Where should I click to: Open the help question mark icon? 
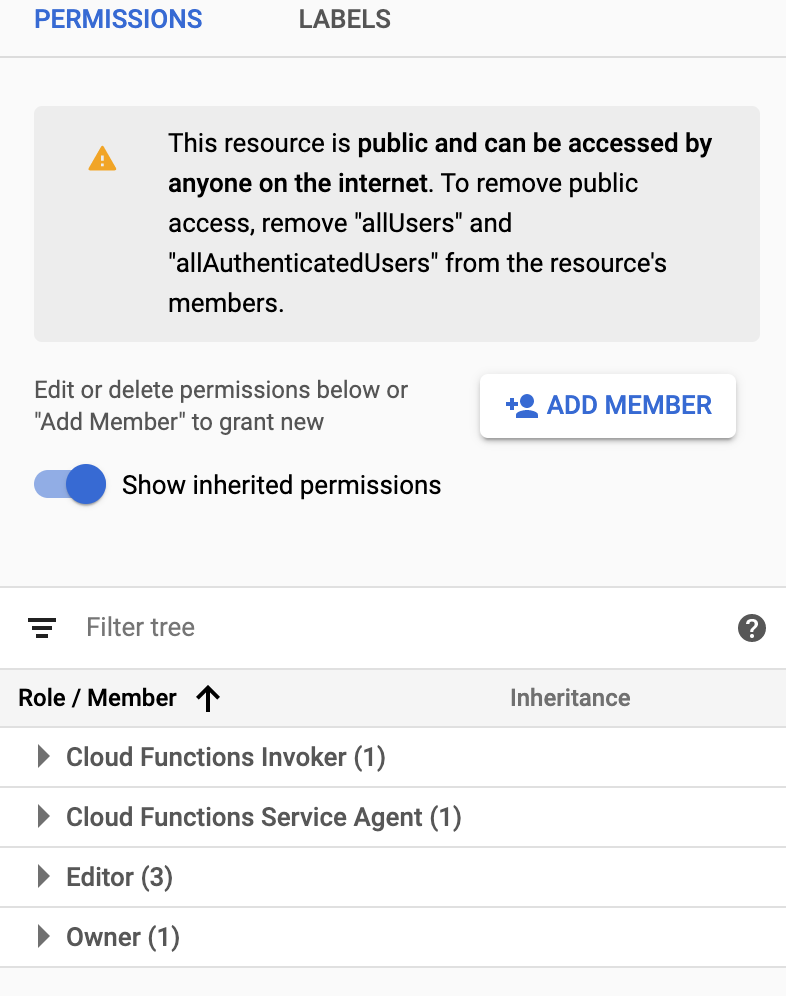point(751,628)
